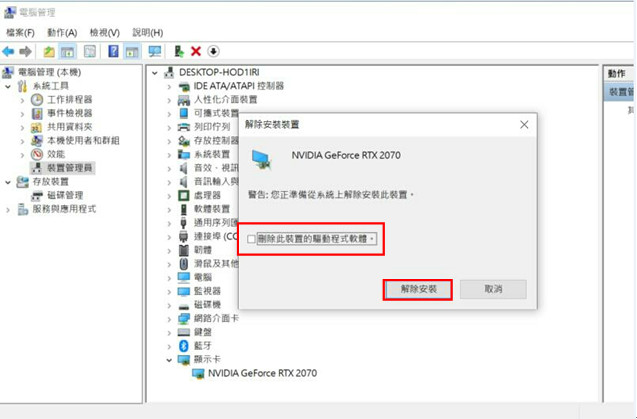
Task: Click the 處理器 device category icon
Action: click(184, 195)
